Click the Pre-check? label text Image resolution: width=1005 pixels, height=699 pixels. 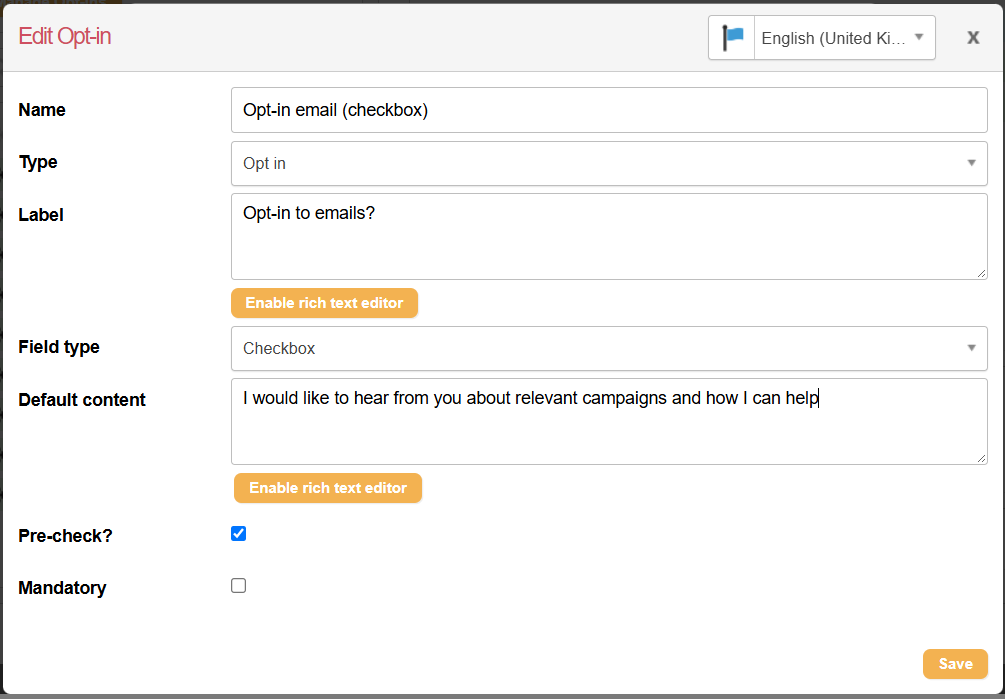65,536
